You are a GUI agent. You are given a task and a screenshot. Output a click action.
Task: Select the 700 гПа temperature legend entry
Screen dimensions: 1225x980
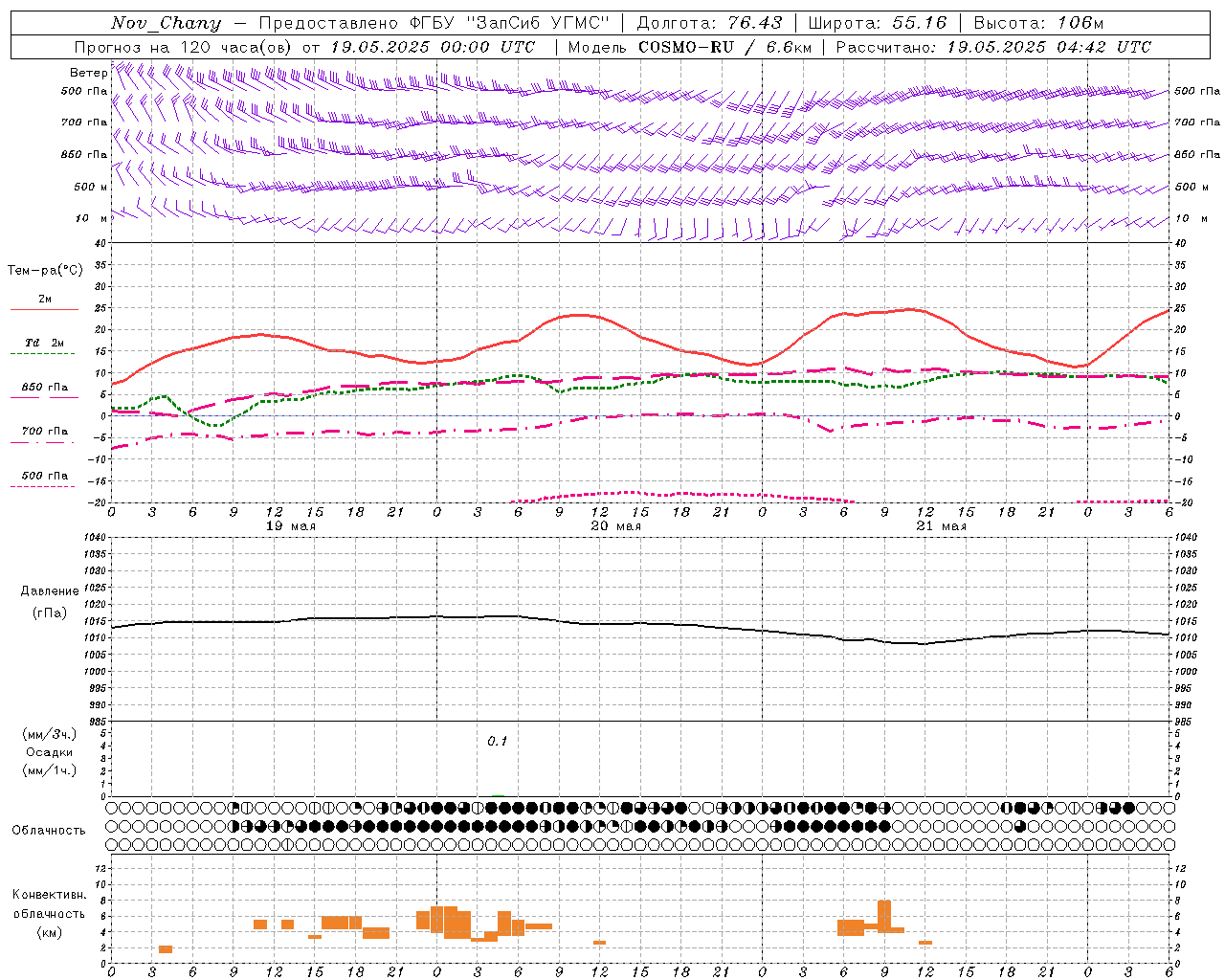(x=45, y=432)
